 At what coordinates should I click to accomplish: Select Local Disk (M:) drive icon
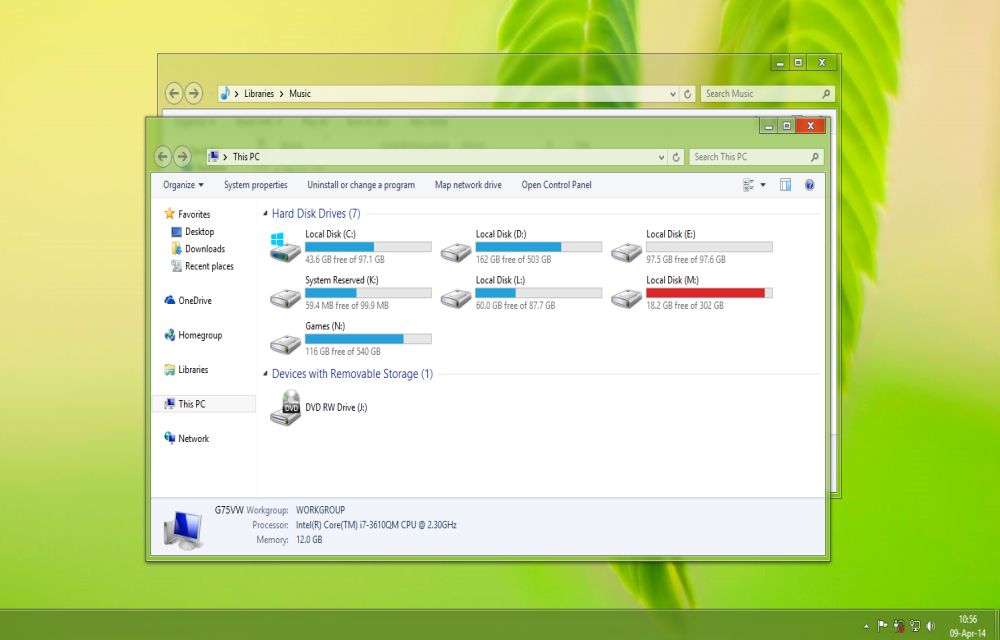pyautogui.click(x=626, y=298)
